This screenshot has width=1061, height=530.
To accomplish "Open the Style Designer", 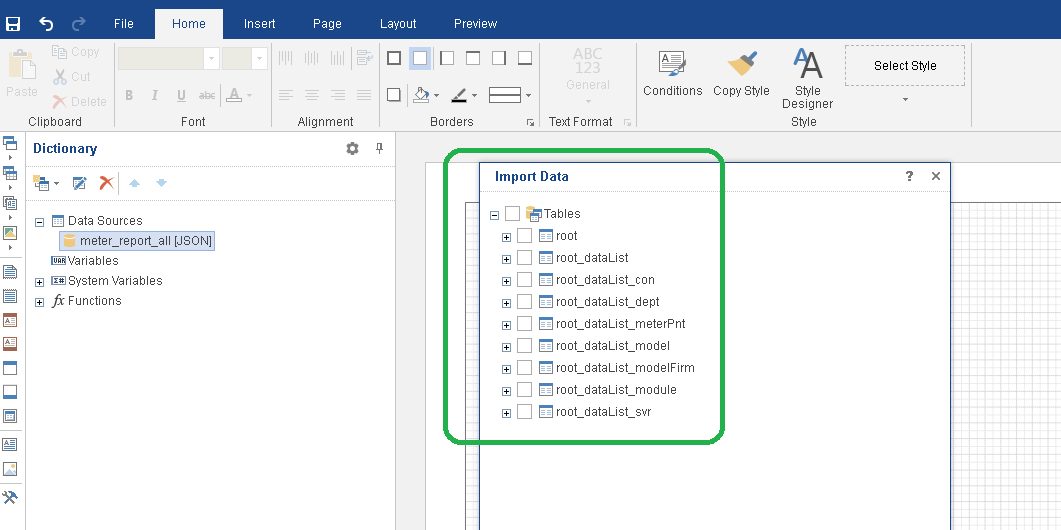I will click(x=807, y=79).
